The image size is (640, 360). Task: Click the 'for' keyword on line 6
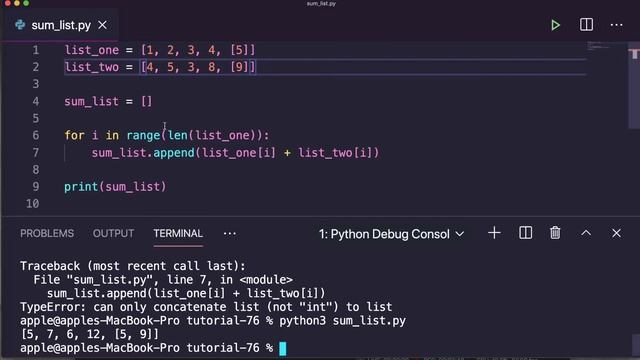74,135
